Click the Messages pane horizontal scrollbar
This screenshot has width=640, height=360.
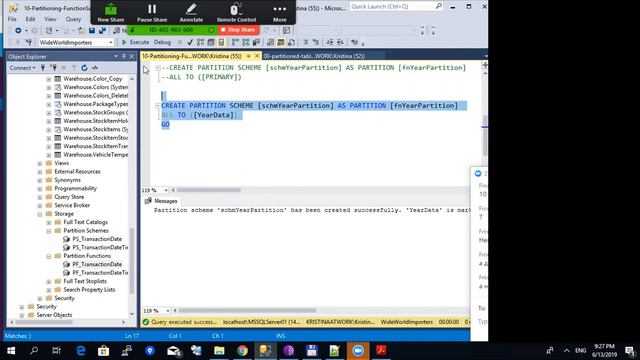[x=247, y=311]
